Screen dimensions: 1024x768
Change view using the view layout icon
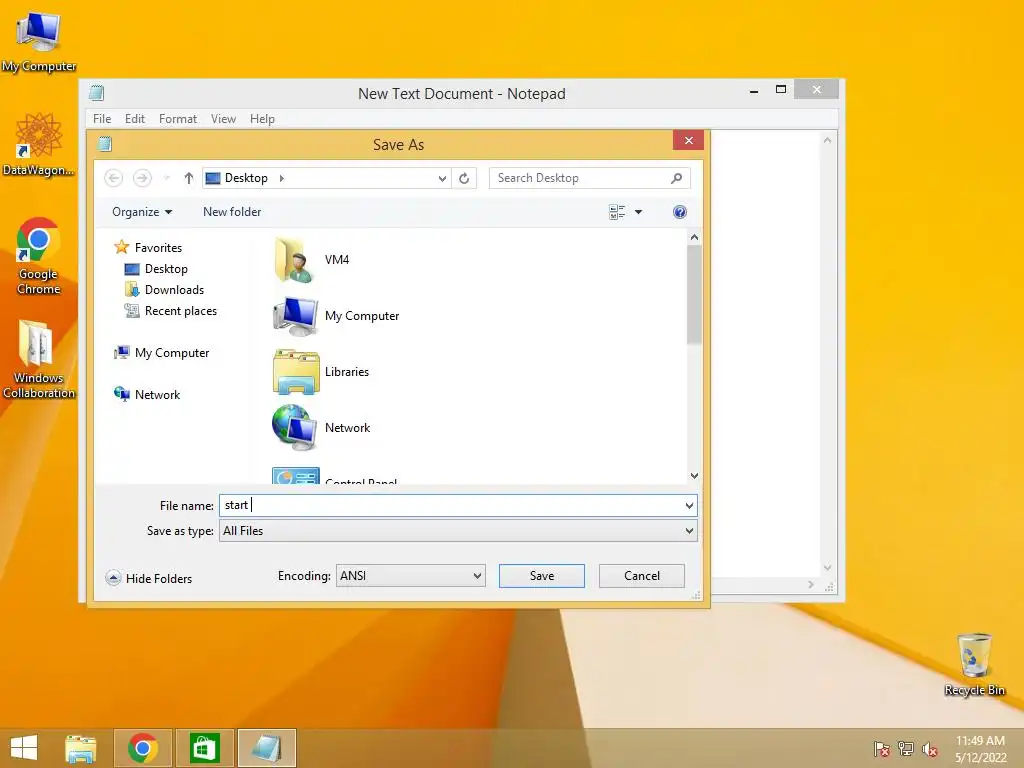coord(617,212)
